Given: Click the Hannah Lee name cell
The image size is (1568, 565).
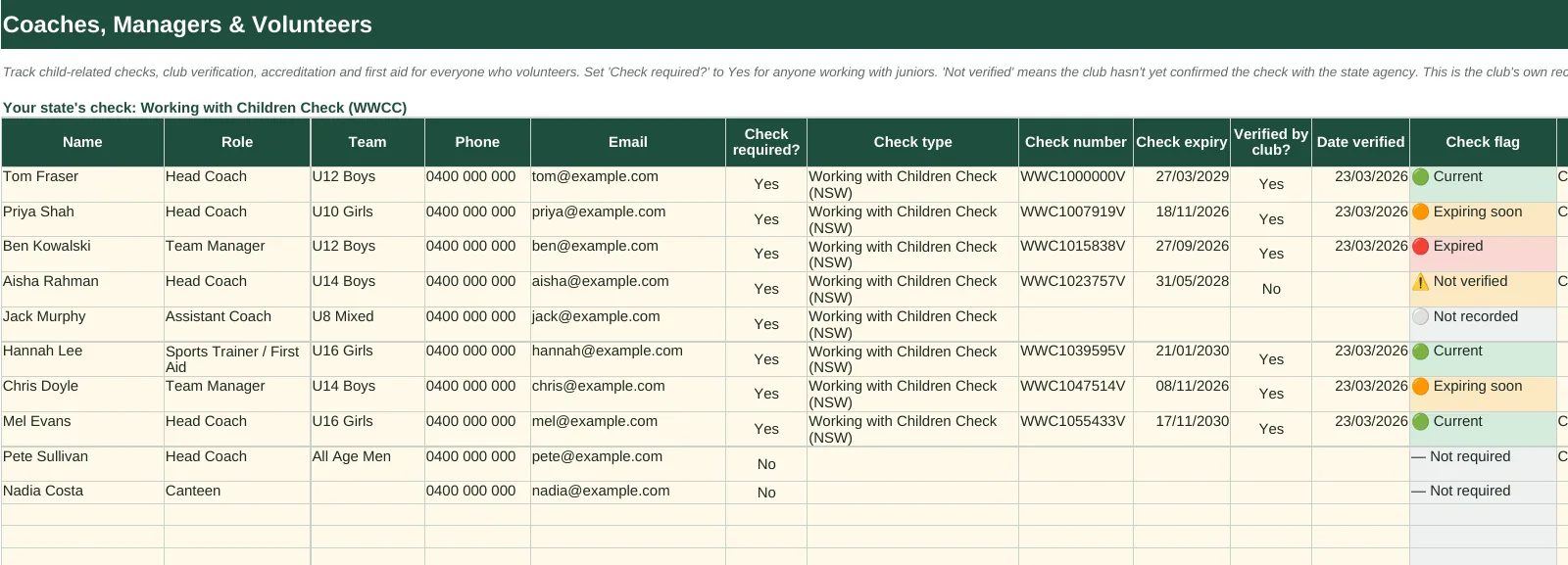Looking at the screenshot, I should [x=82, y=359].
